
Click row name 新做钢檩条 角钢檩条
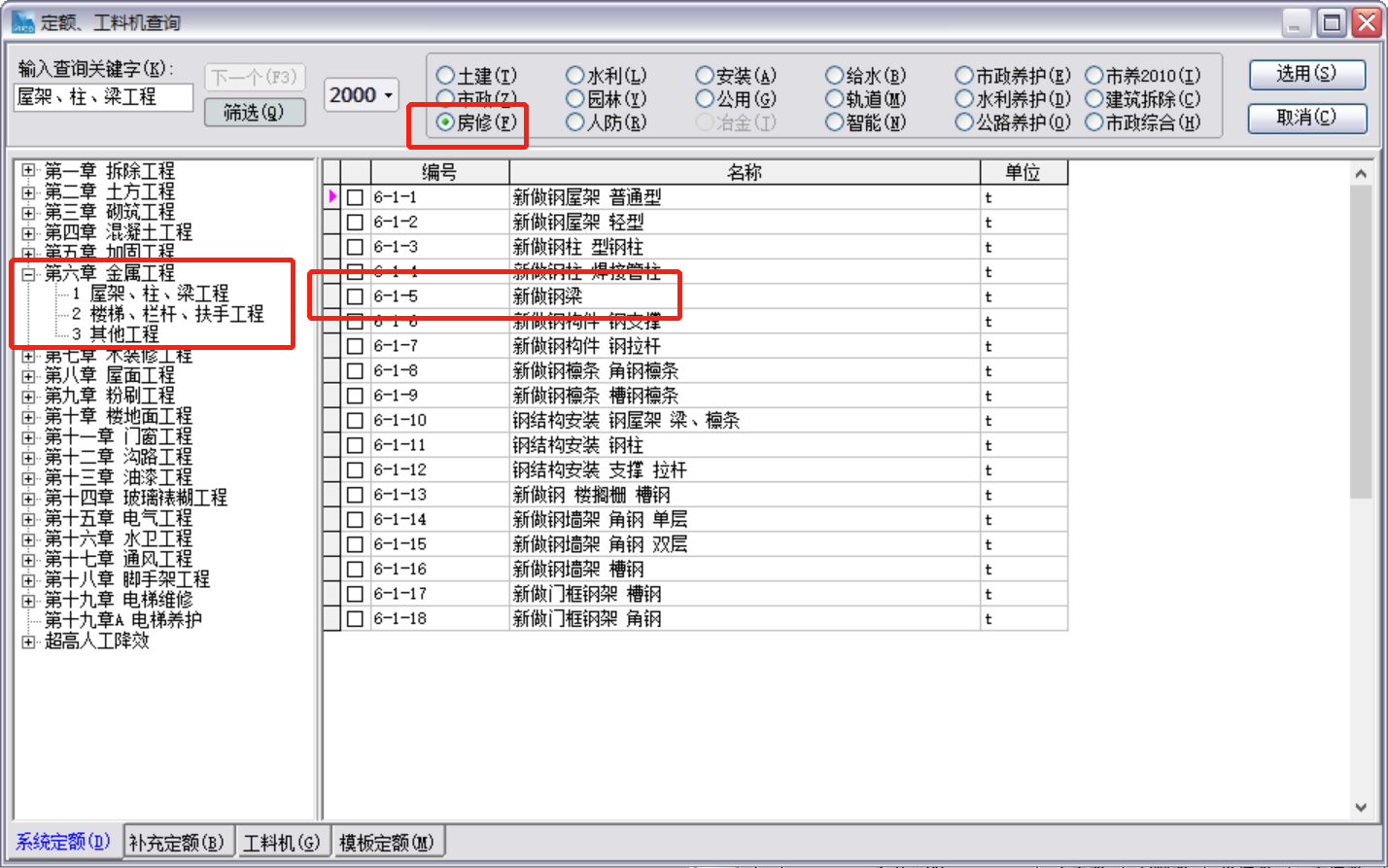[x=596, y=371]
